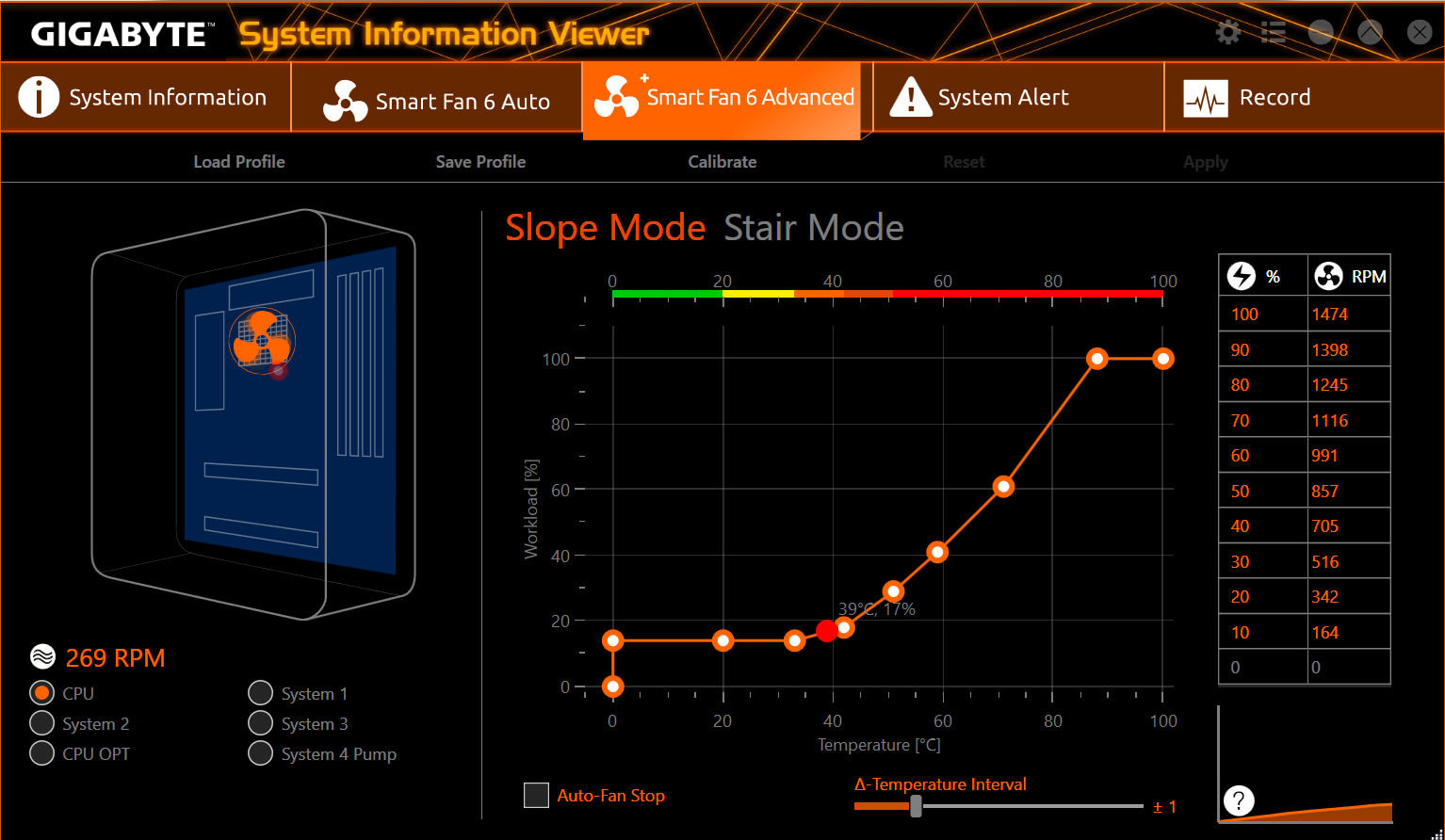1445x840 pixels.
Task: Click the 1474 RPM value in the table
Action: [x=1349, y=315]
